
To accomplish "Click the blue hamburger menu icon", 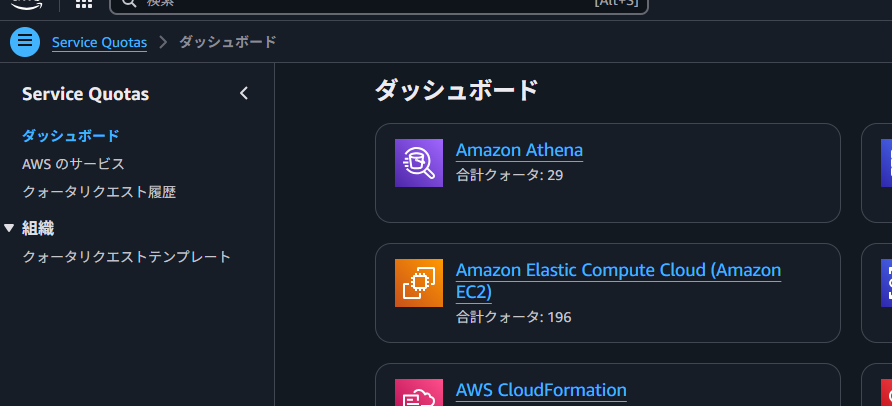I will click(x=25, y=42).
